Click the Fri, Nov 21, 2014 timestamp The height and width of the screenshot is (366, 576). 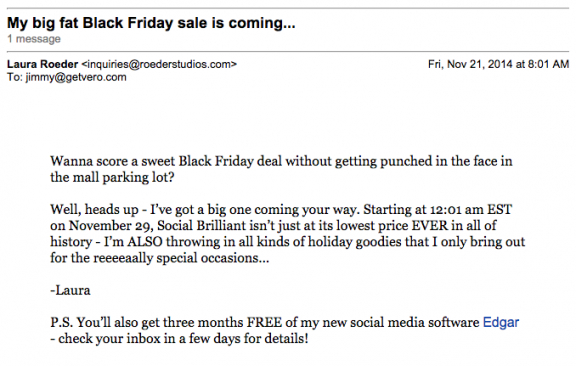(x=498, y=64)
